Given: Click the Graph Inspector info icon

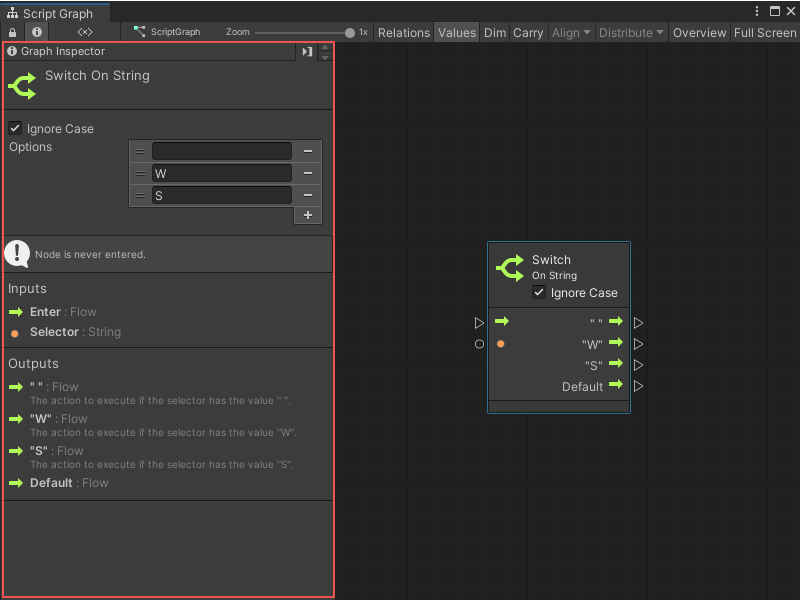Looking at the screenshot, I should pyautogui.click(x=10, y=52).
